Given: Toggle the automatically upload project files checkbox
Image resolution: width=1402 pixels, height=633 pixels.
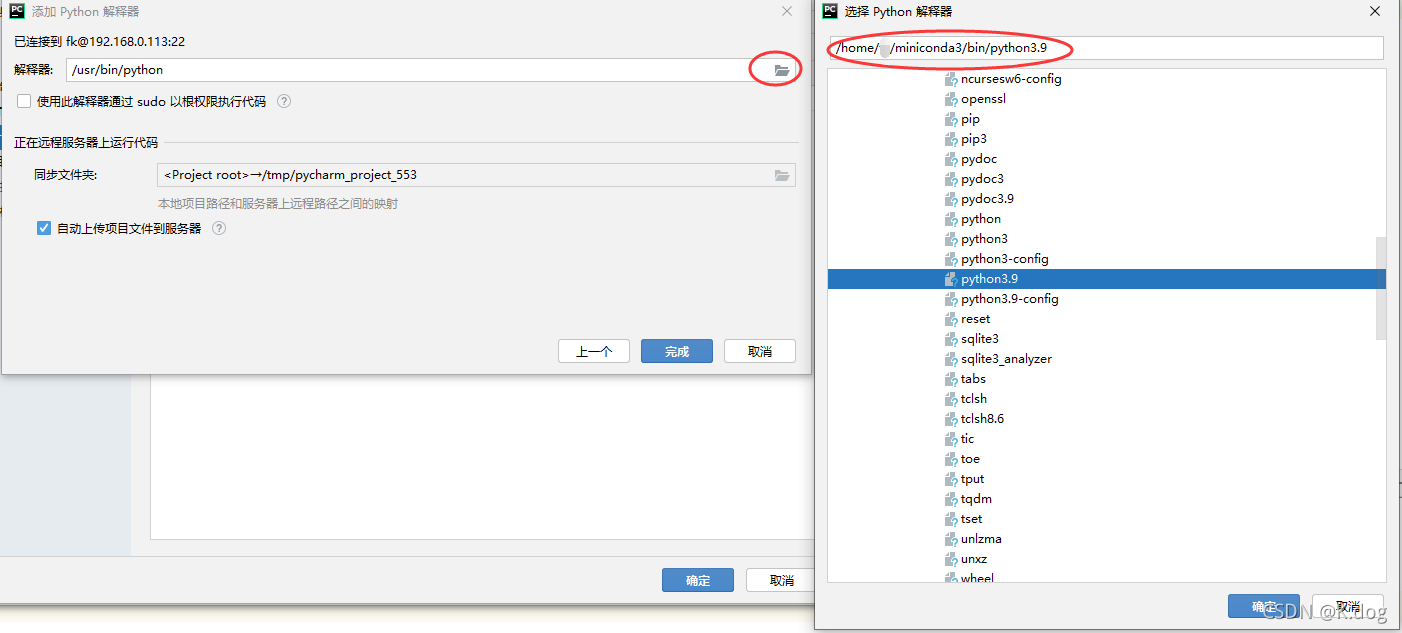Looking at the screenshot, I should click(44, 228).
